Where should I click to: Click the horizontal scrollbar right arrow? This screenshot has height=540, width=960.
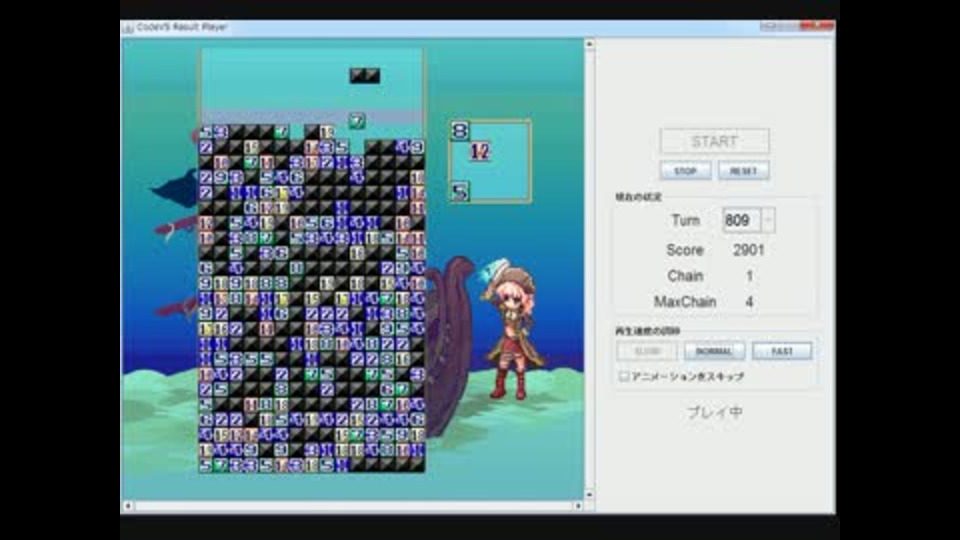point(578,506)
